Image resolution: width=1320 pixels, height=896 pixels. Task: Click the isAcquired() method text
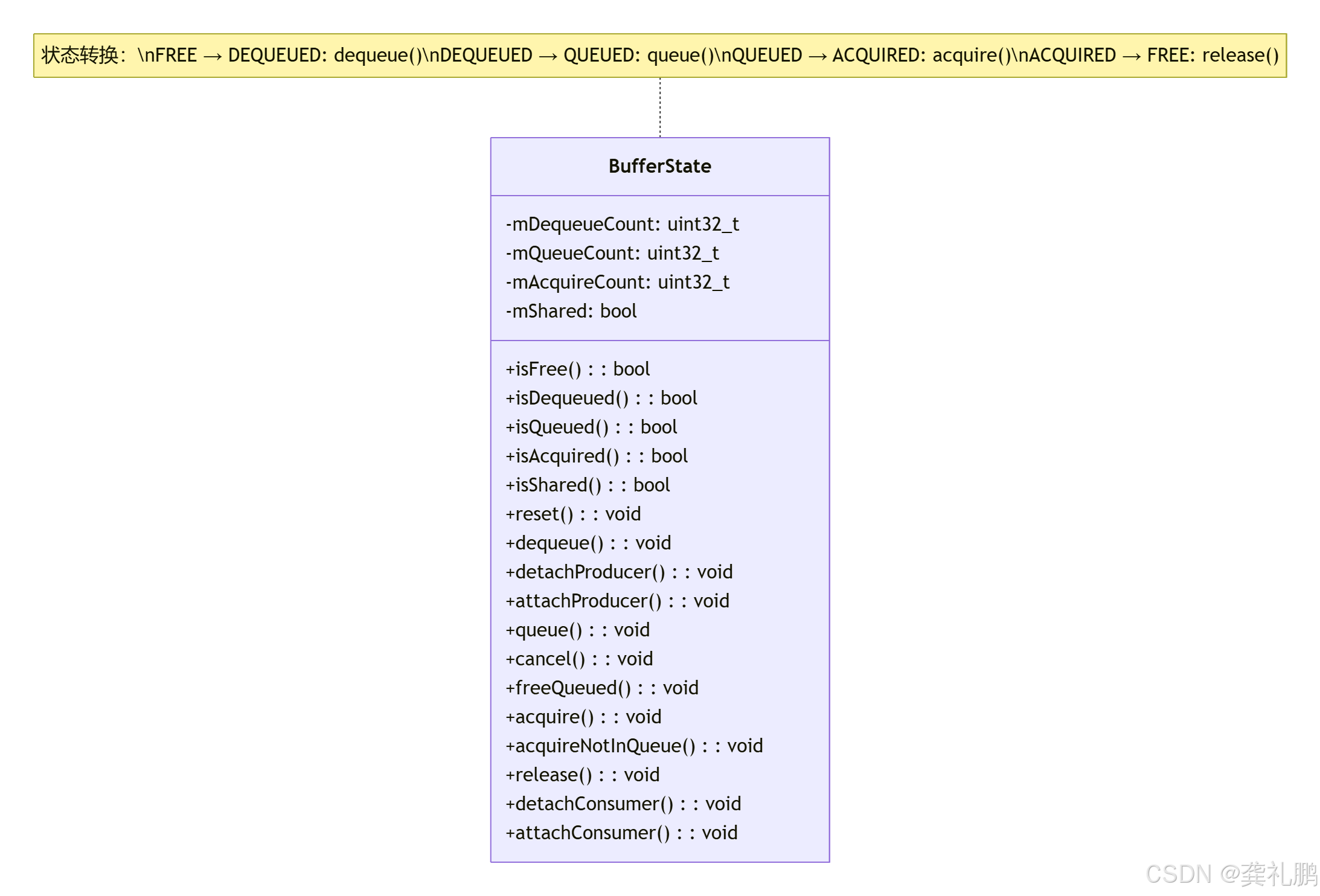click(596, 456)
